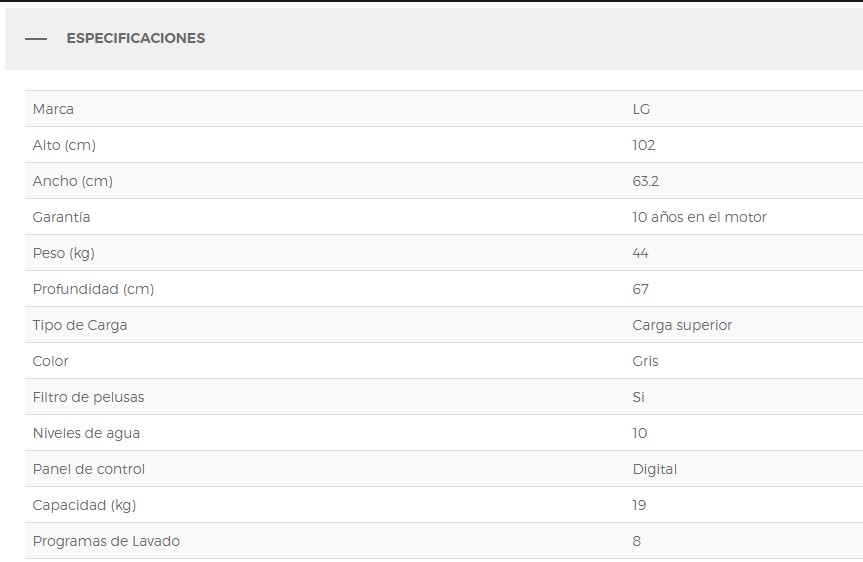Click the 63.2 width value
The image size is (863, 562).
(x=646, y=181)
